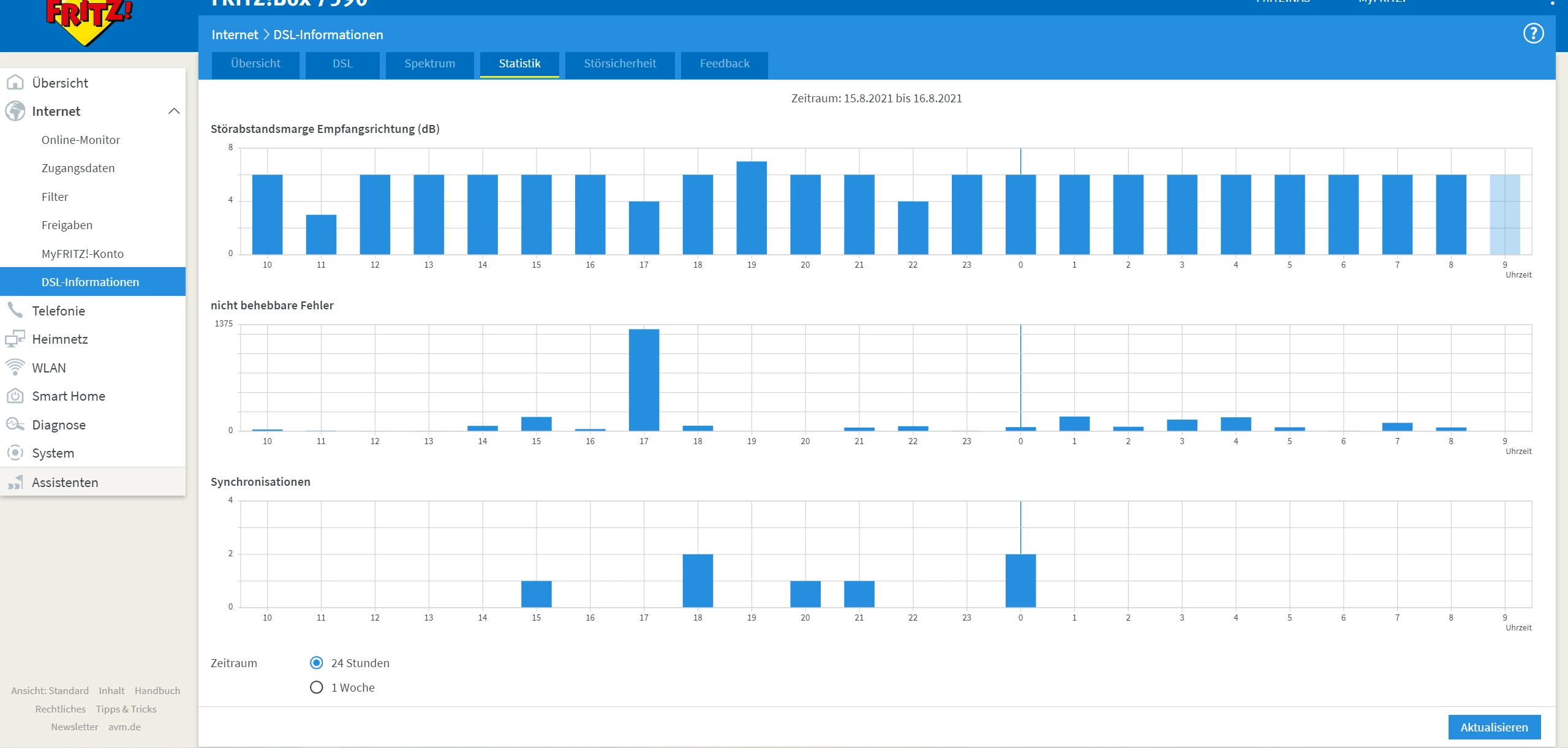Collapse the Internet menu chevron
This screenshot has width=1568, height=748.
[174, 111]
